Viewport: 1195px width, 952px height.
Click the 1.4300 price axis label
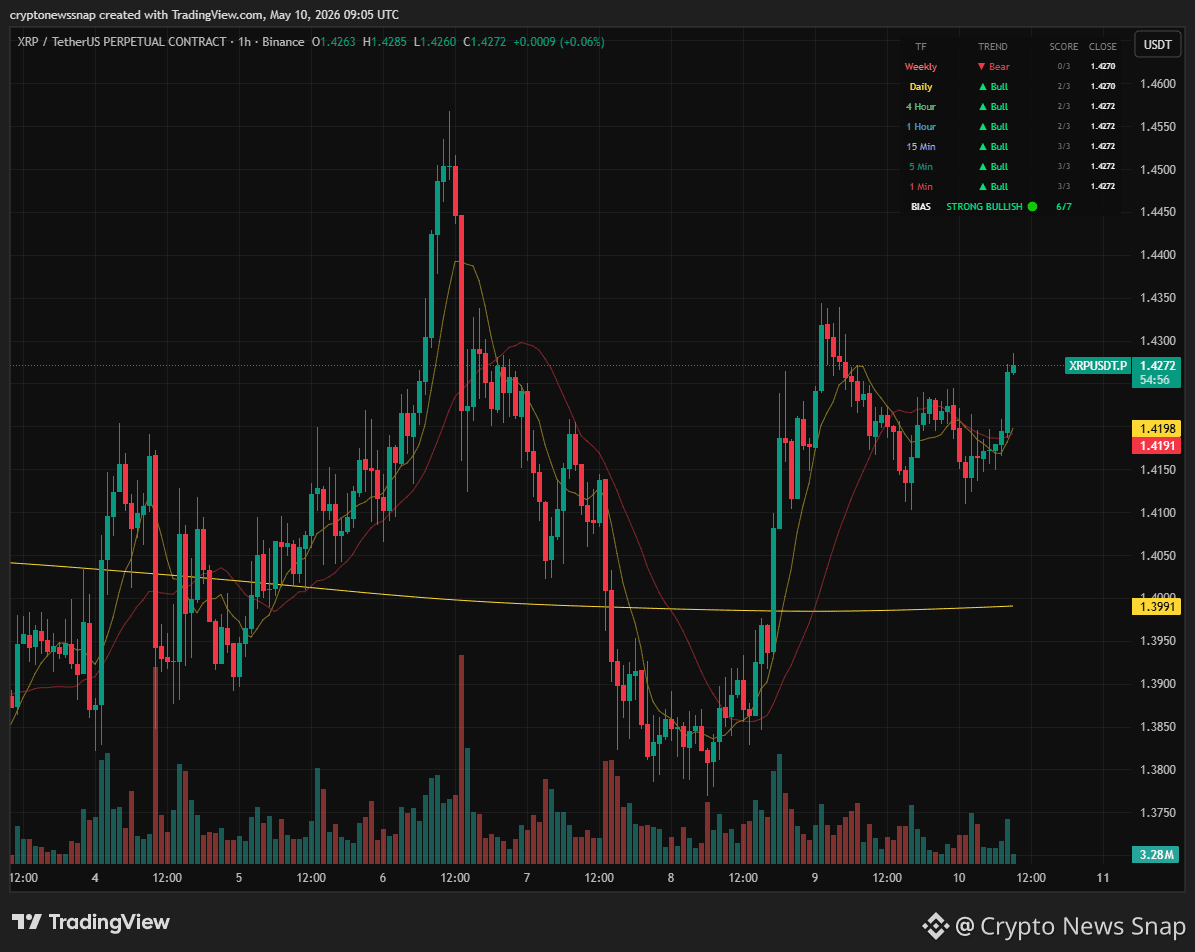click(x=1158, y=341)
